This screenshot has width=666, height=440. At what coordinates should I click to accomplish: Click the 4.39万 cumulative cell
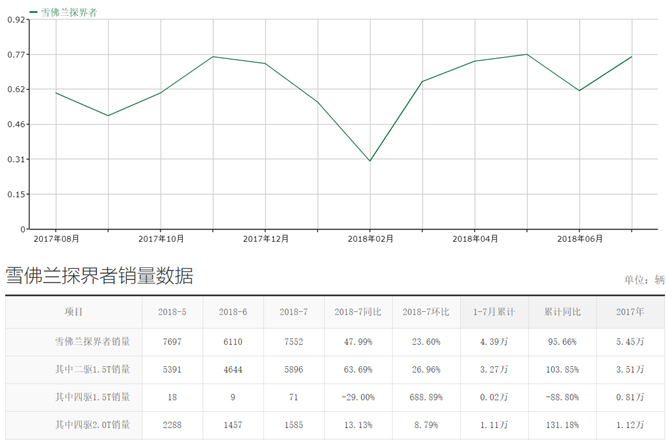coord(494,342)
